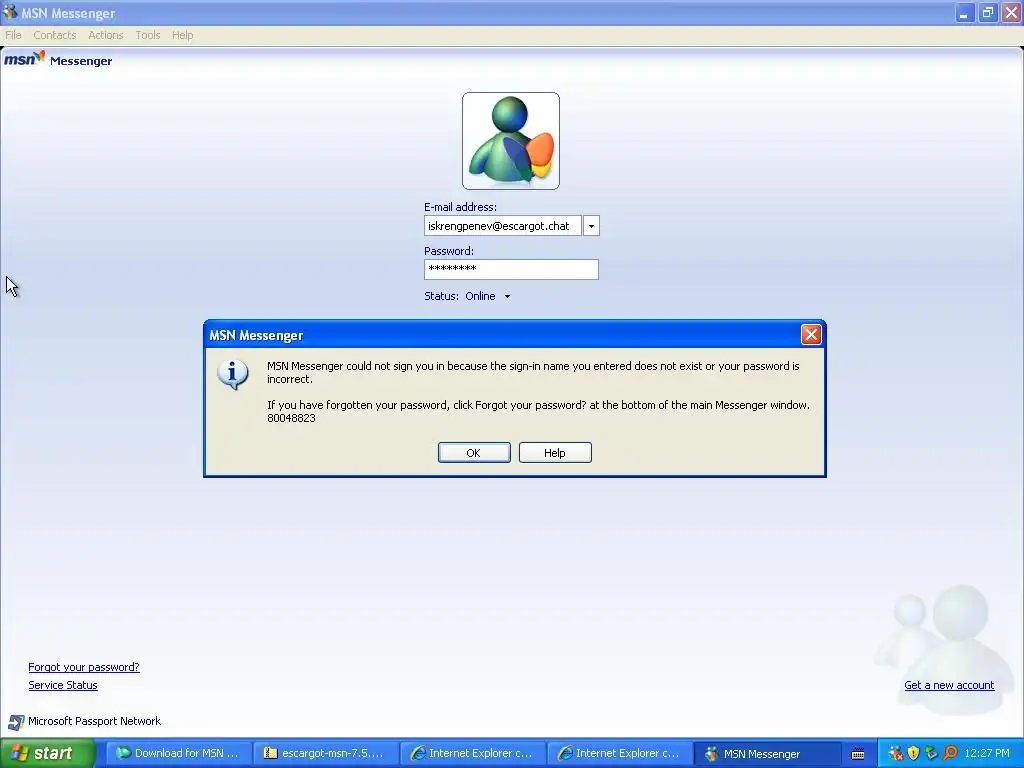Switch to second Internet Explorer taskbar window
1024x768 pixels.
pyautogui.click(x=619, y=754)
